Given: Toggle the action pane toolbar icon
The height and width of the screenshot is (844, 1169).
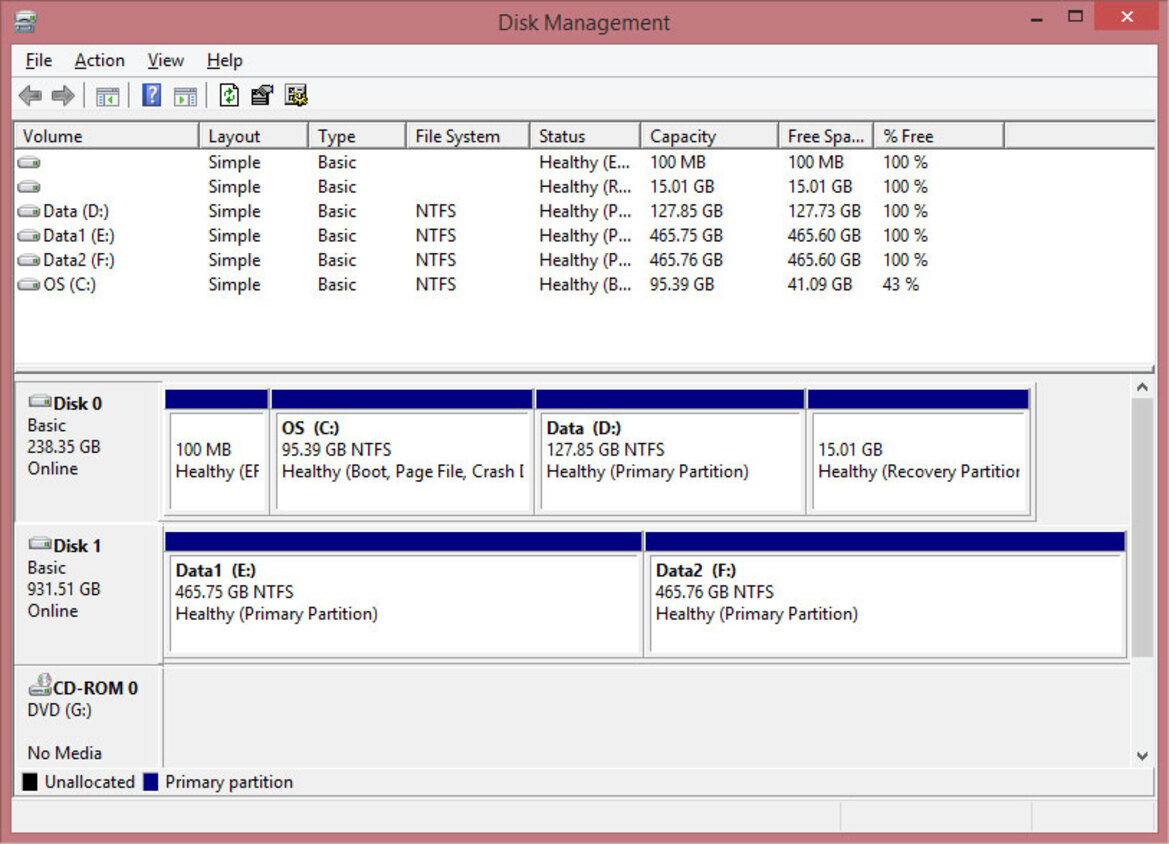Looking at the screenshot, I should pos(185,96).
